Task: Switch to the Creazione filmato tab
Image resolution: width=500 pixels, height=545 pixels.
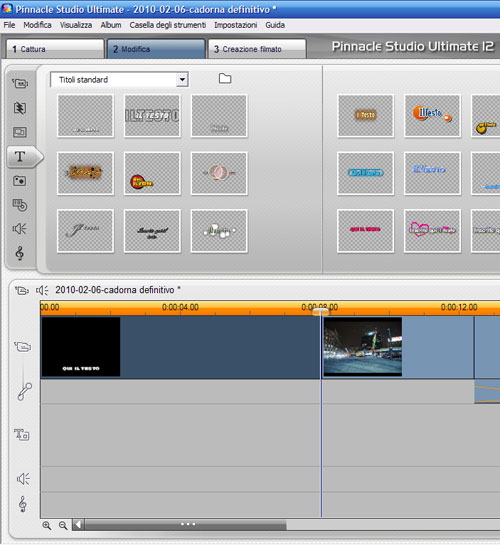Action: (257, 49)
